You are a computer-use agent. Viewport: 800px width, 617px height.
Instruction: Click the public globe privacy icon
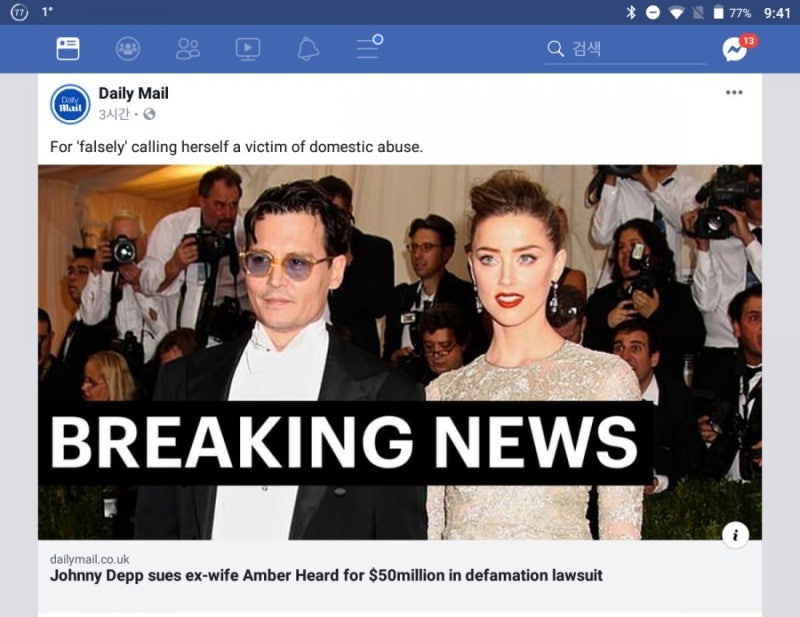(x=149, y=114)
